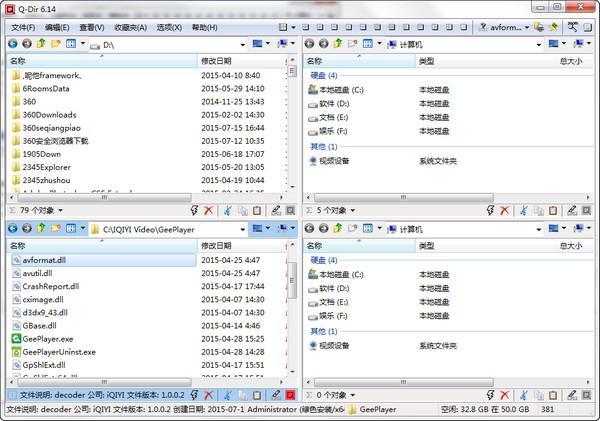The height and width of the screenshot is (421, 600).
Task: Click paste clipboard icon in 0 个对象 bar
Action: (x=553, y=395)
